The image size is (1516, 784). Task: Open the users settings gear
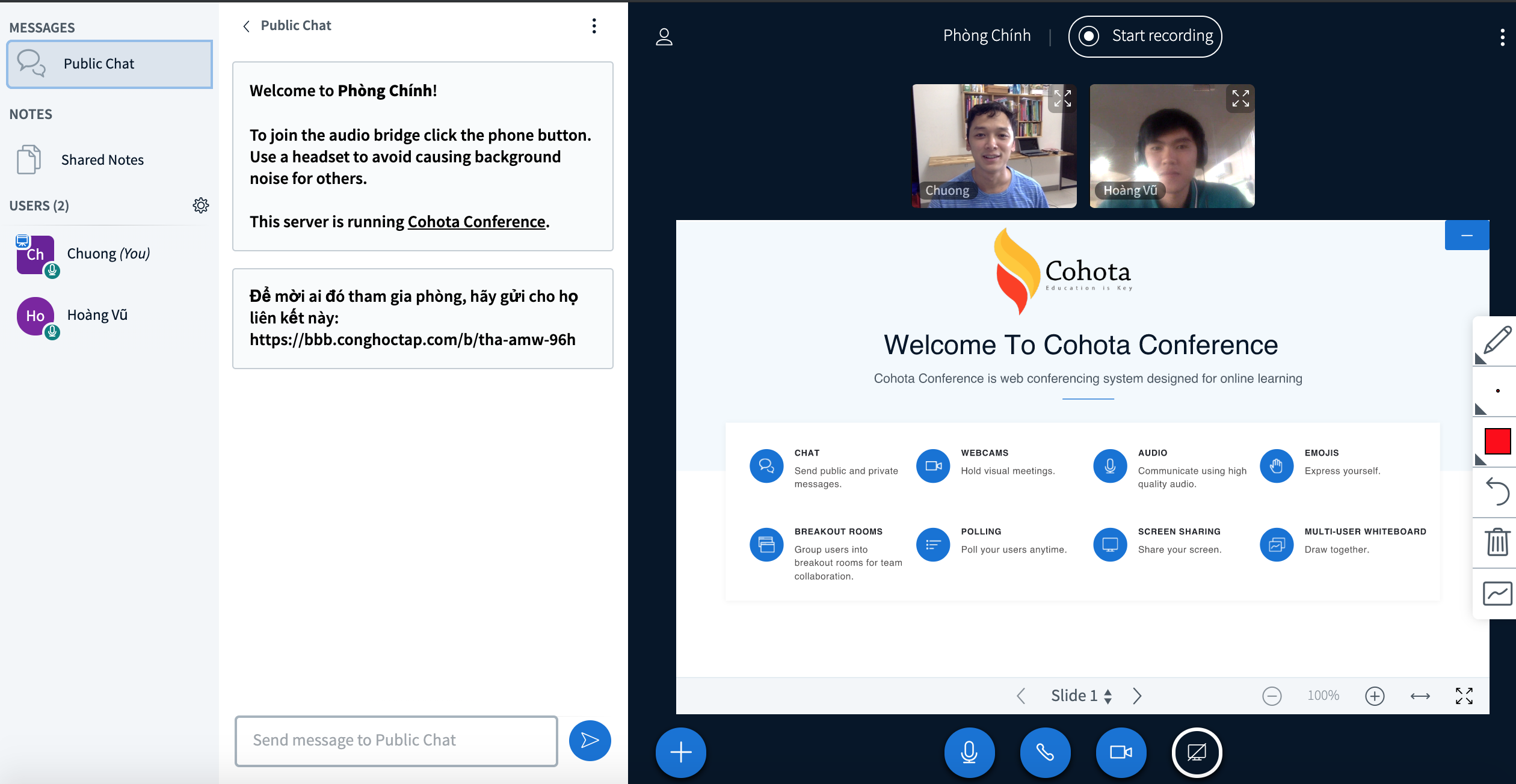click(x=201, y=206)
